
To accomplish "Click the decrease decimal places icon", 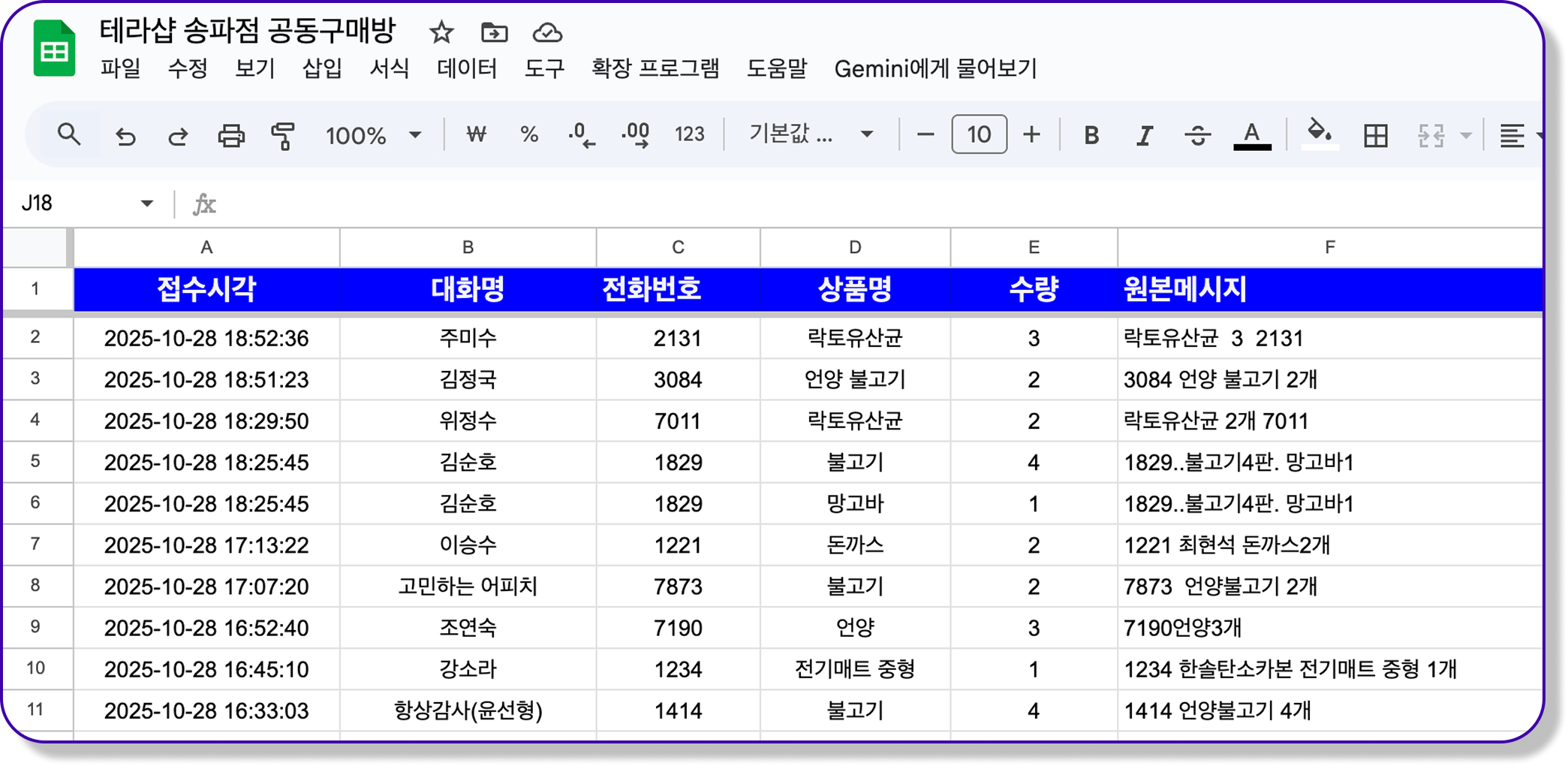I will click(582, 135).
